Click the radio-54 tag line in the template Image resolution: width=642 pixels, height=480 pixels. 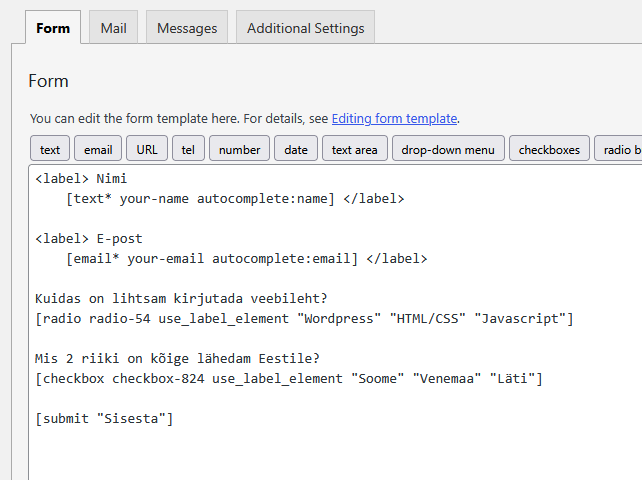click(304, 318)
